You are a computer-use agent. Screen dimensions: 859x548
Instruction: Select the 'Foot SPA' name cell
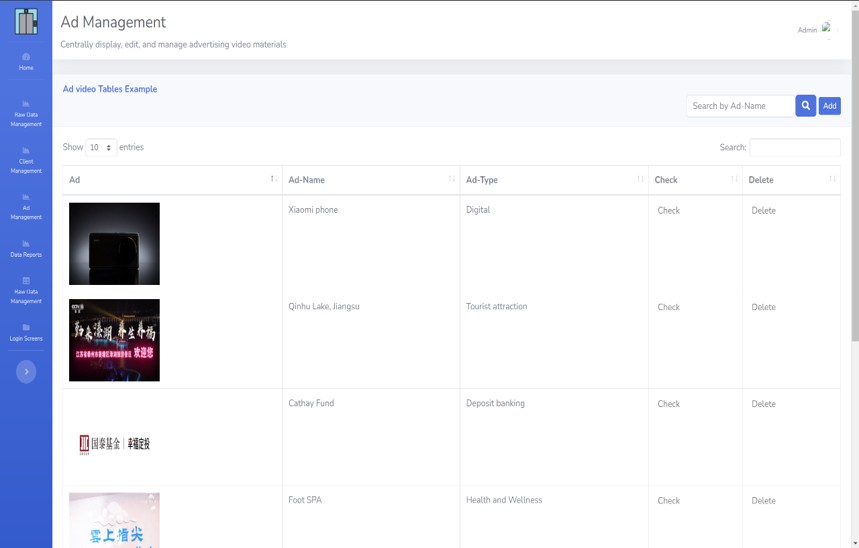tap(305, 500)
